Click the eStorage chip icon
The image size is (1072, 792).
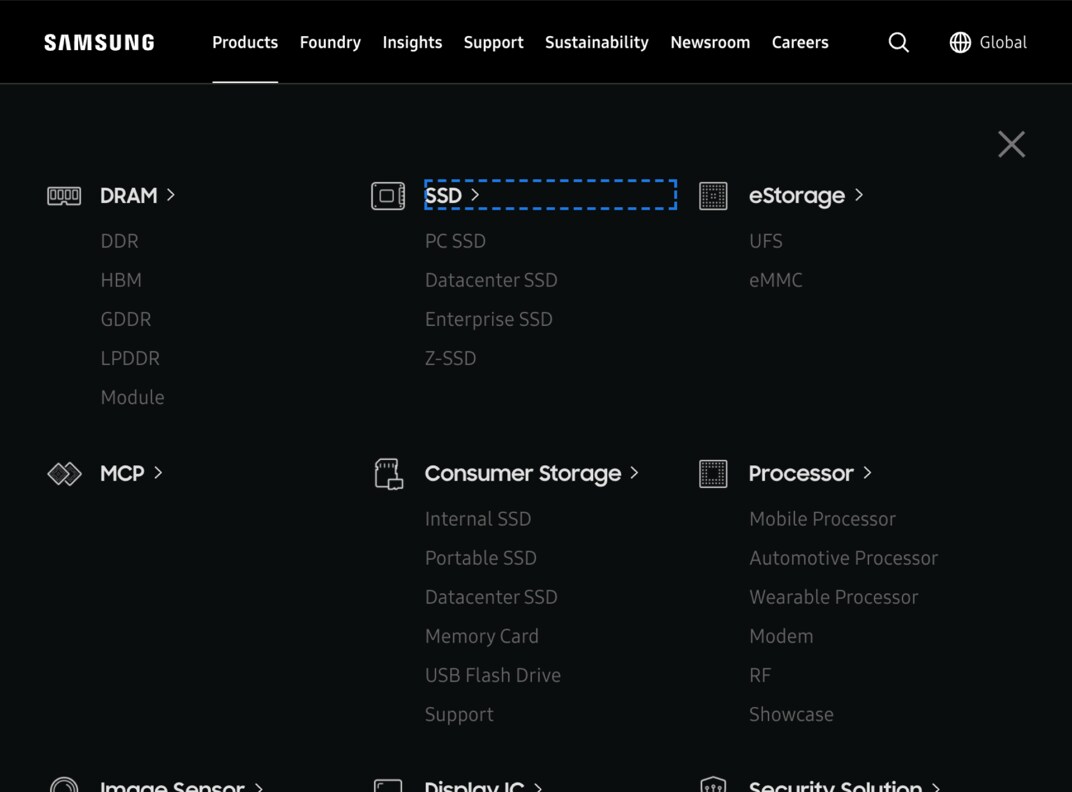[x=713, y=195]
